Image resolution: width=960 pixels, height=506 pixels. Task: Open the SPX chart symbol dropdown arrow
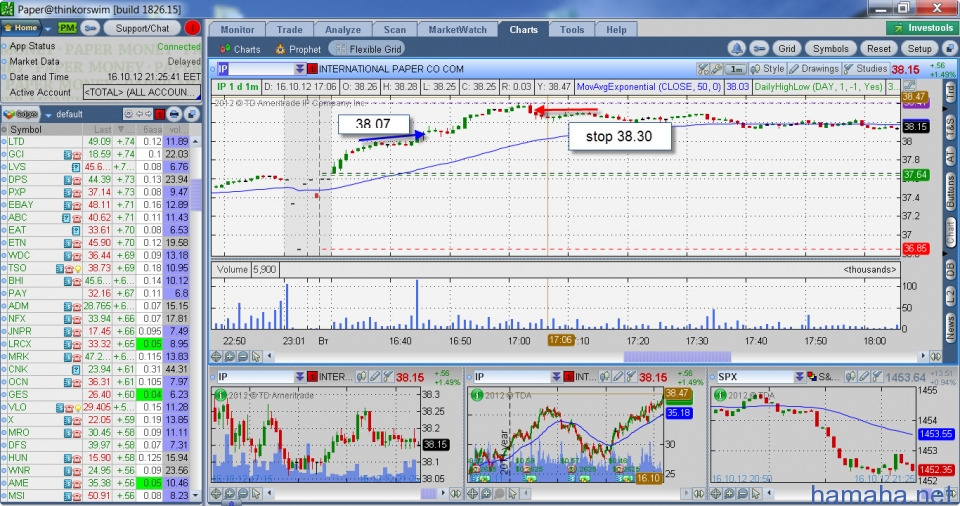[x=799, y=376]
